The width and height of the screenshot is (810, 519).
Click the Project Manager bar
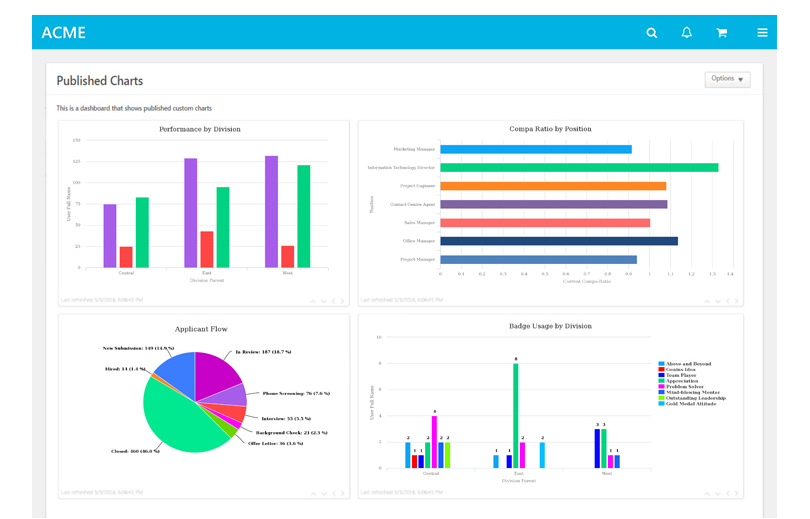click(538, 260)
